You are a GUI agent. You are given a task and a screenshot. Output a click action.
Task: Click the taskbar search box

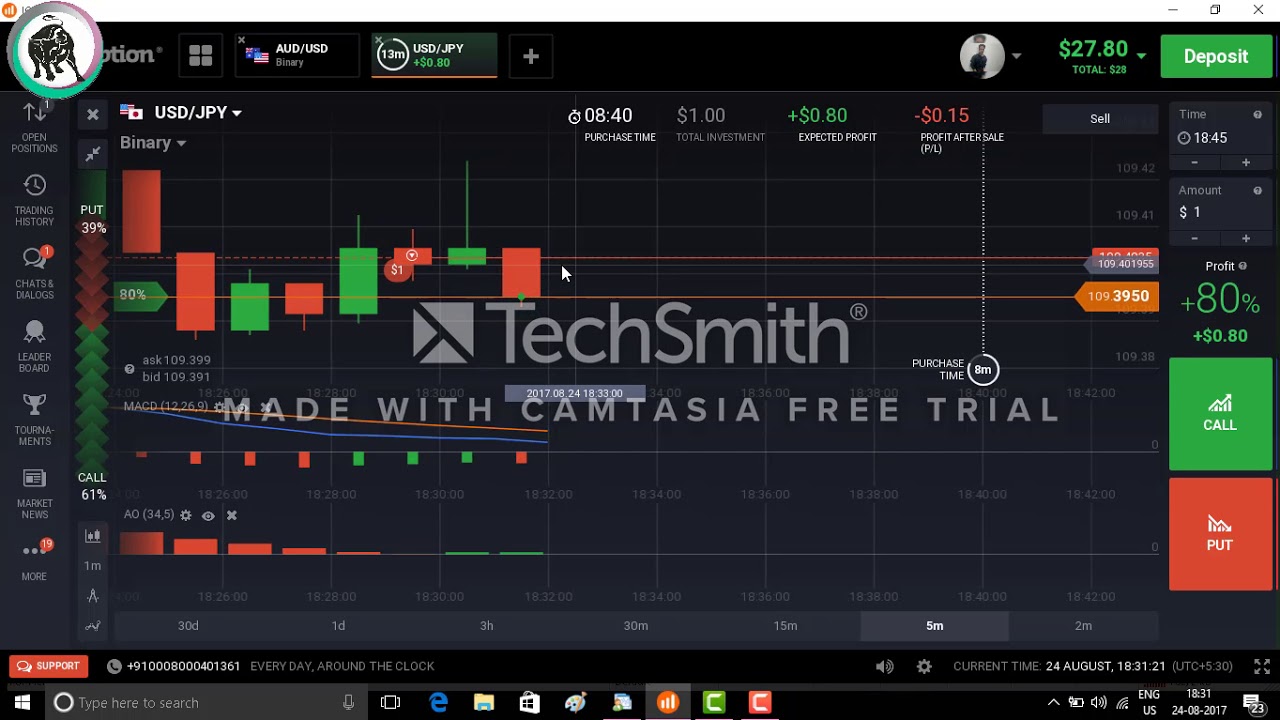(x=205, y=702)
